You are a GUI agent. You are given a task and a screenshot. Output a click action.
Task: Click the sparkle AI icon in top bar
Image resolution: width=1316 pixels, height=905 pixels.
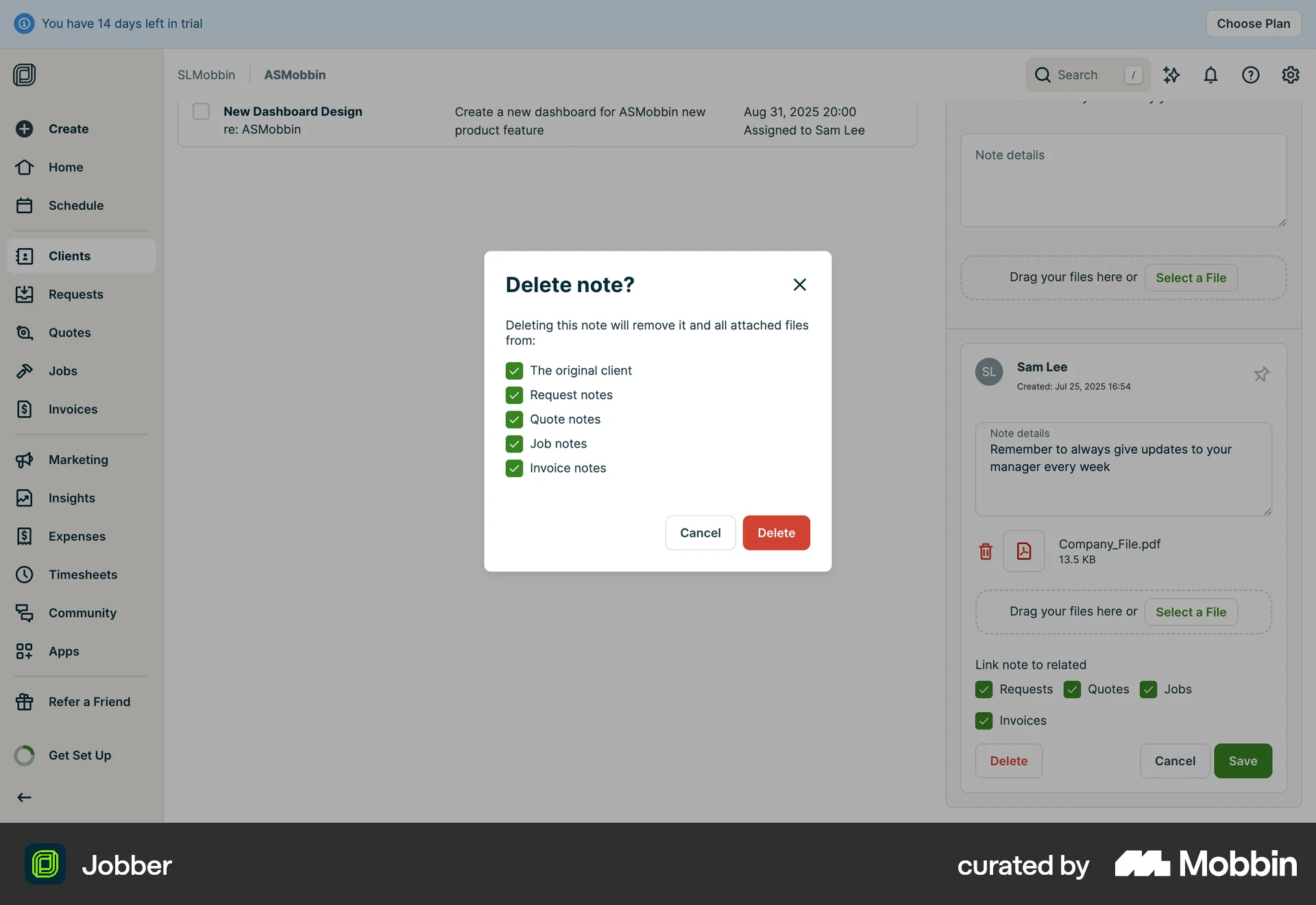point(1171,75)
